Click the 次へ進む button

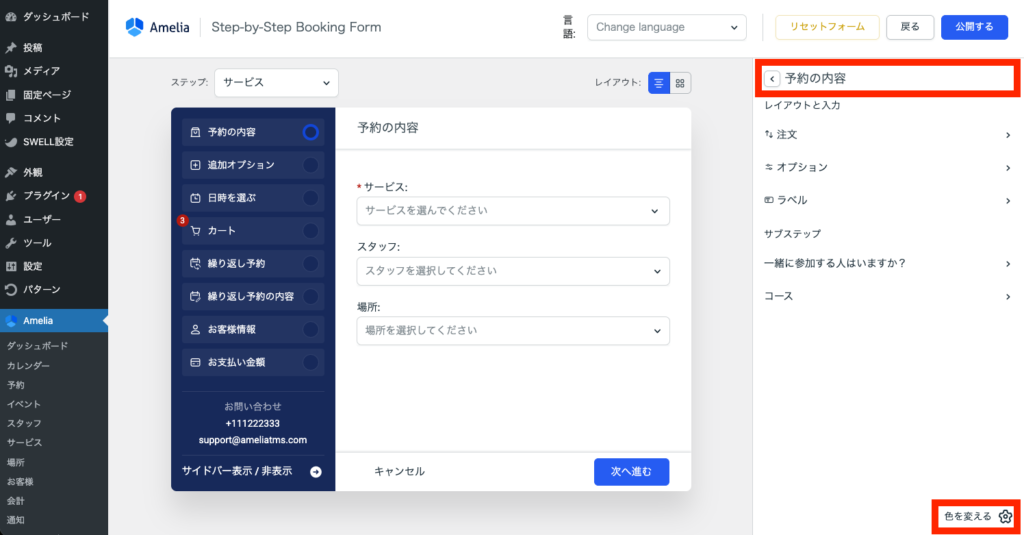tap(631, 471)
